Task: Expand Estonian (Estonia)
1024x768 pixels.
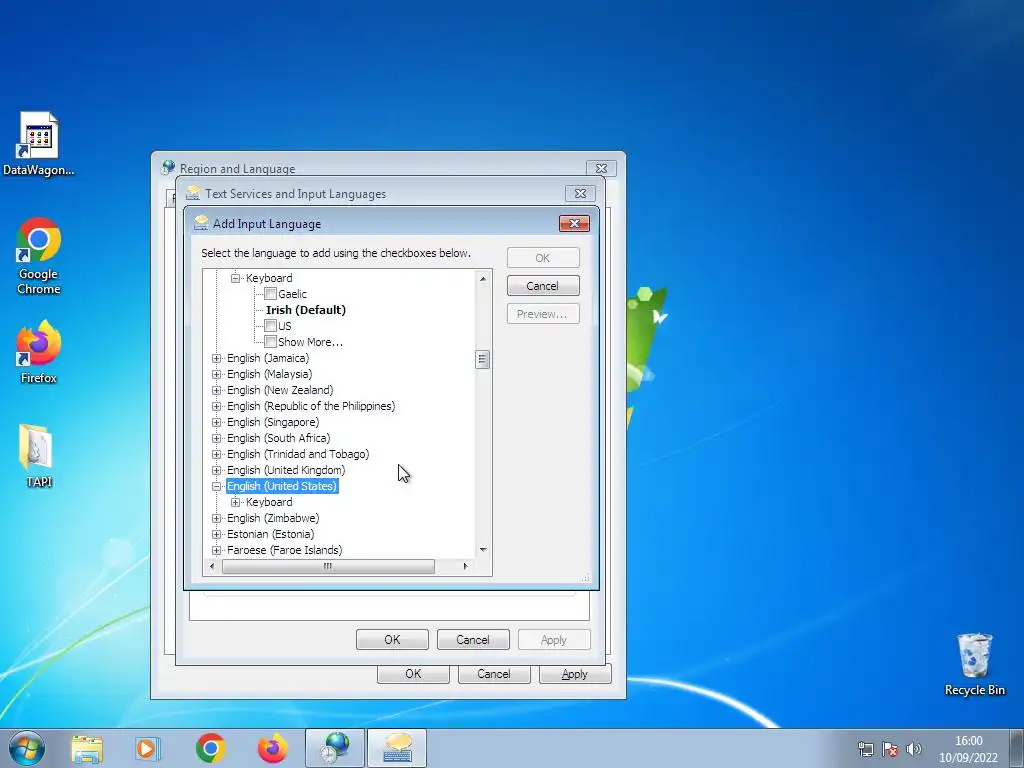Action: click(216, 534)
